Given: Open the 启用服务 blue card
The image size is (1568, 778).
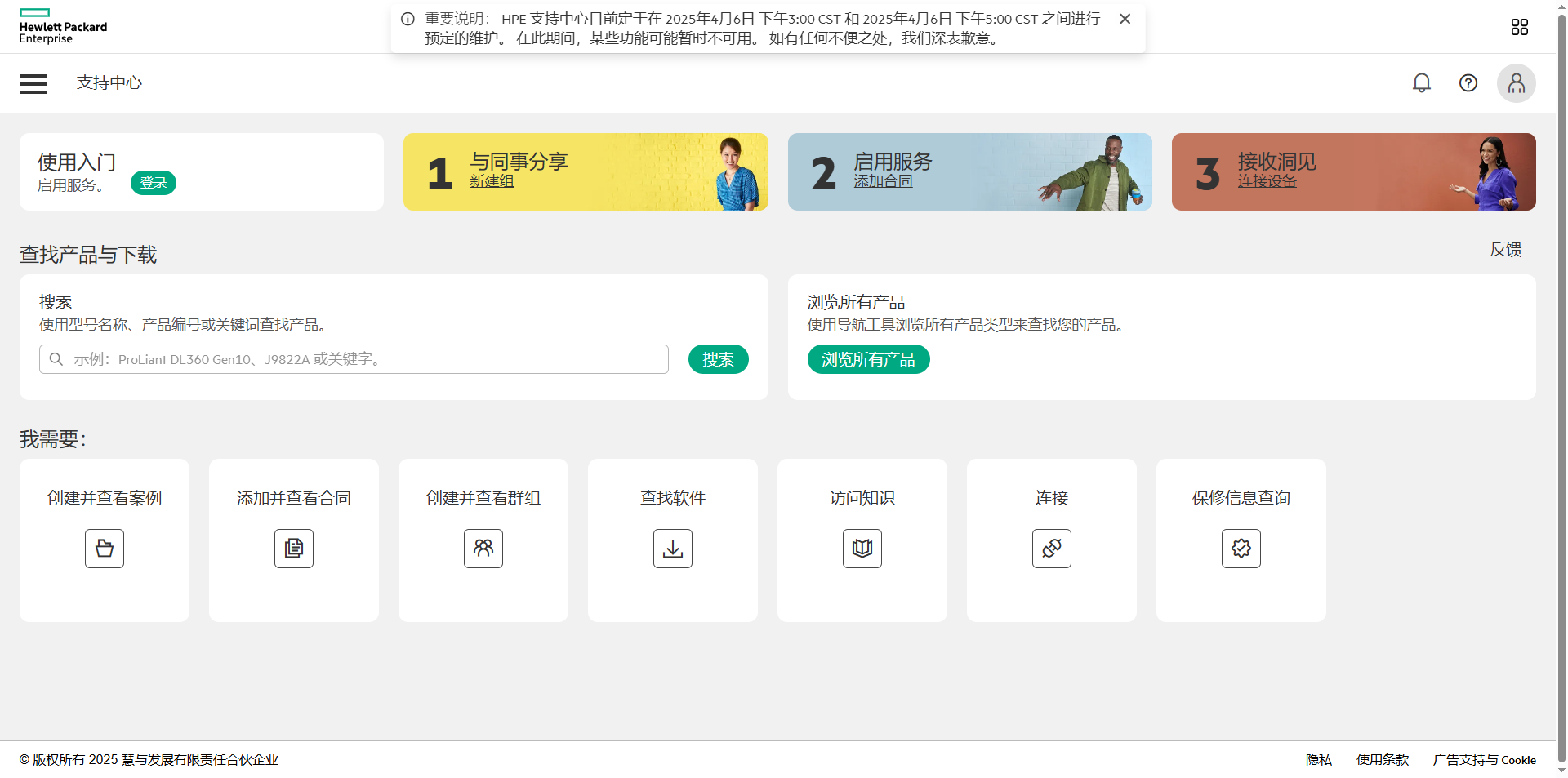Looking at the screenshot, I should click(x=969, y=172).
